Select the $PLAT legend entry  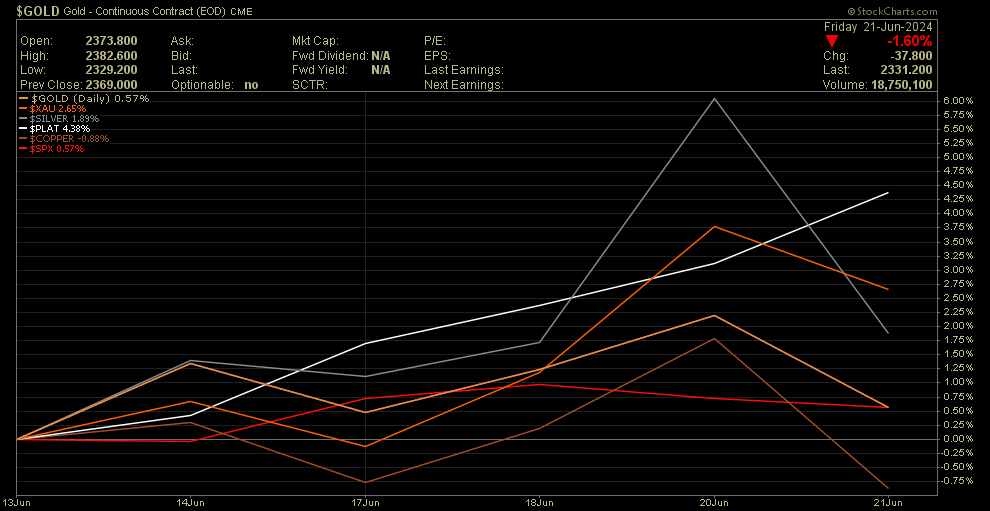(60, 128)
